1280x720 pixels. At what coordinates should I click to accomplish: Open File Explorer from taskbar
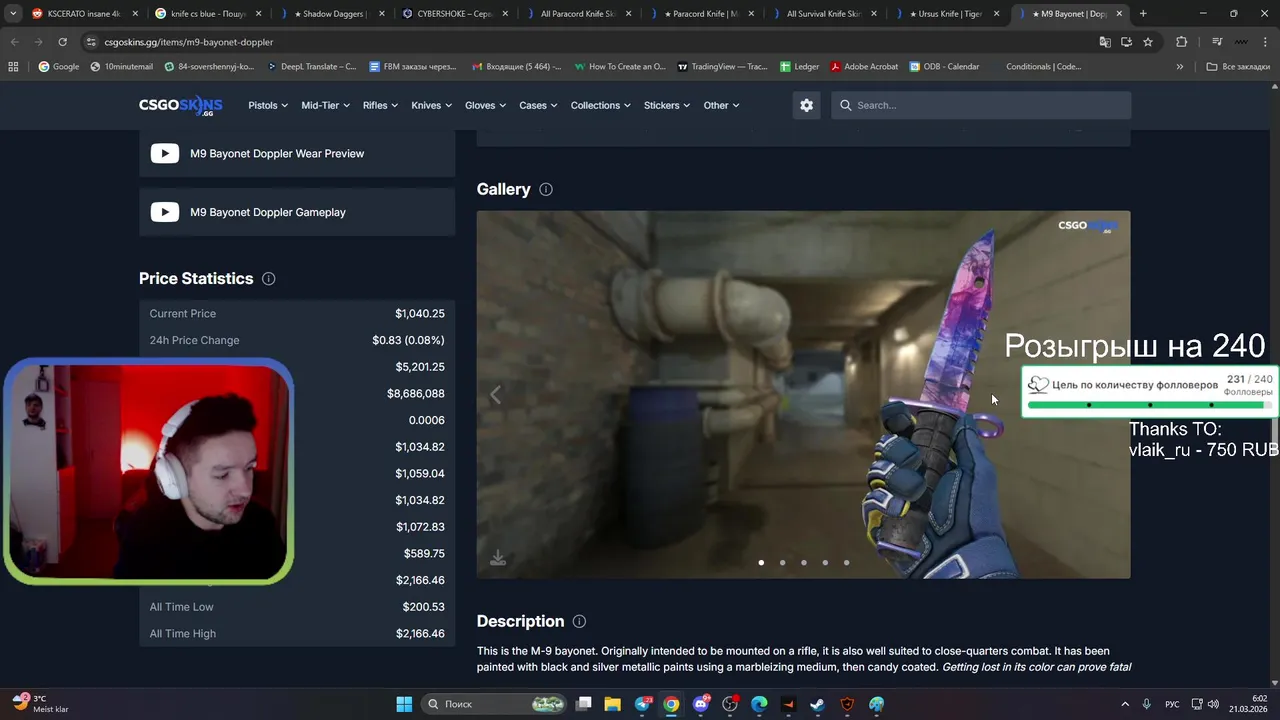click(612, 704)
